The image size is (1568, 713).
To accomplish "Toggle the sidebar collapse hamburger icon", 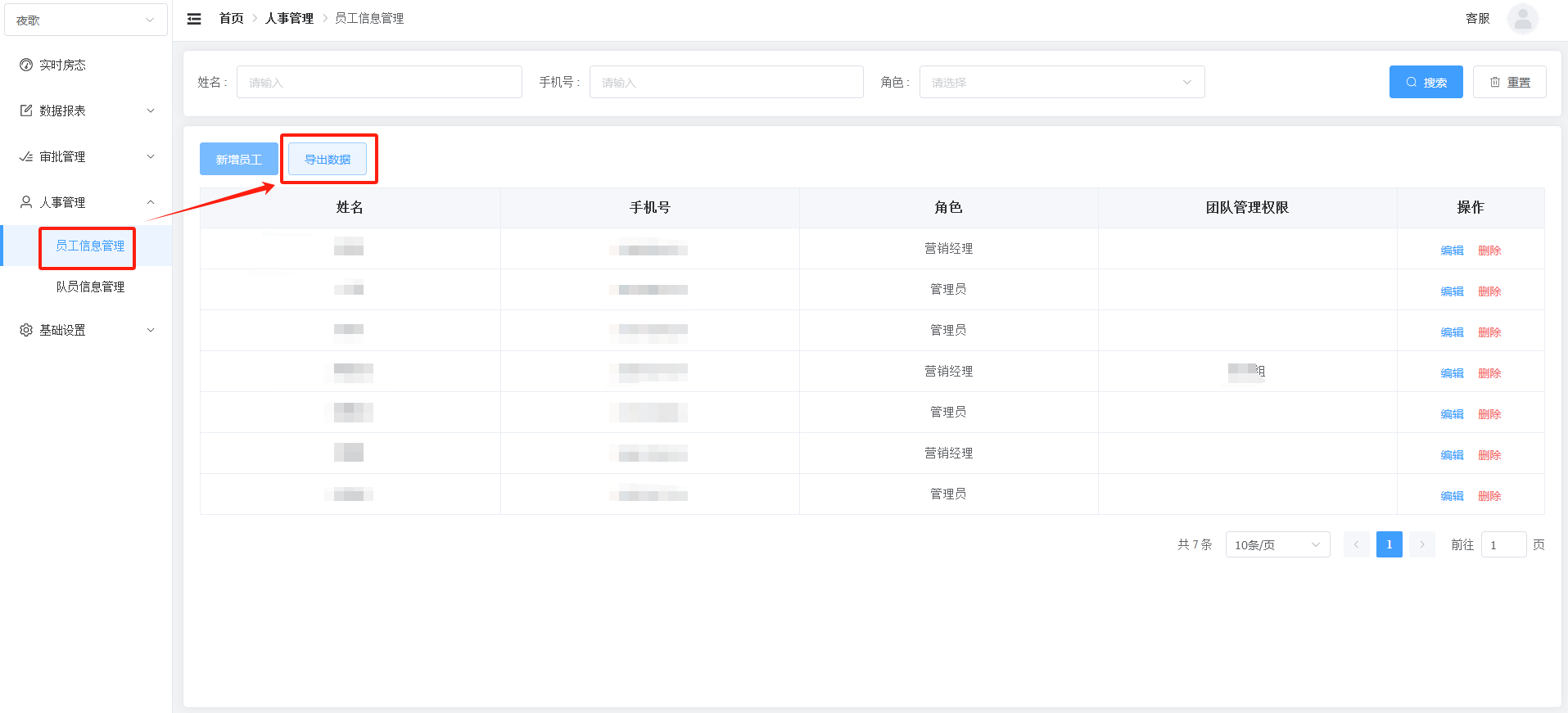I will [x=194, y=19].
